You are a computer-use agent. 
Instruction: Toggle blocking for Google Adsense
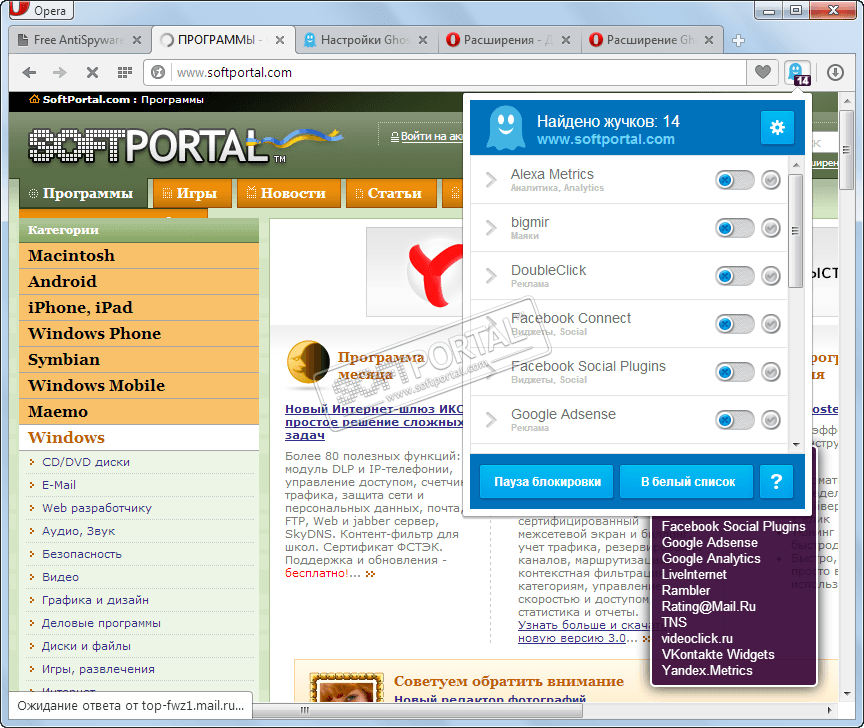735,420
